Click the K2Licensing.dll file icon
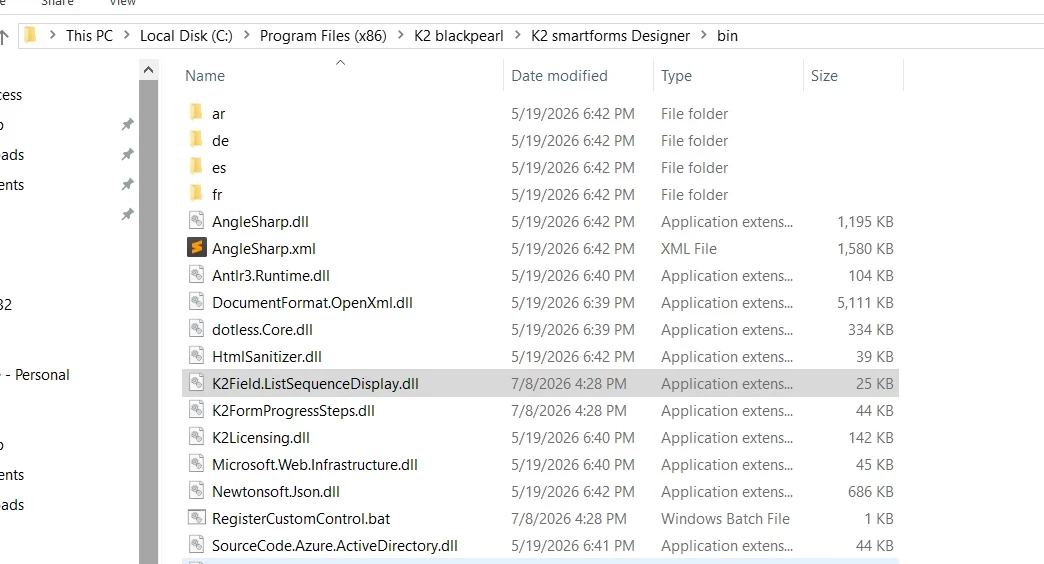1044x564 pixels. [x=196, y=437]
